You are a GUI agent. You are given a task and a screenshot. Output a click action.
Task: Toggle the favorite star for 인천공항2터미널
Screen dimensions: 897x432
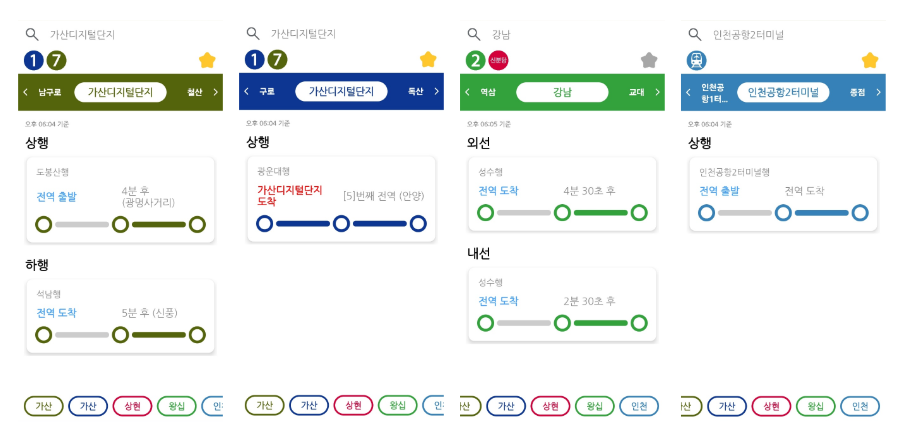[870, 60]
